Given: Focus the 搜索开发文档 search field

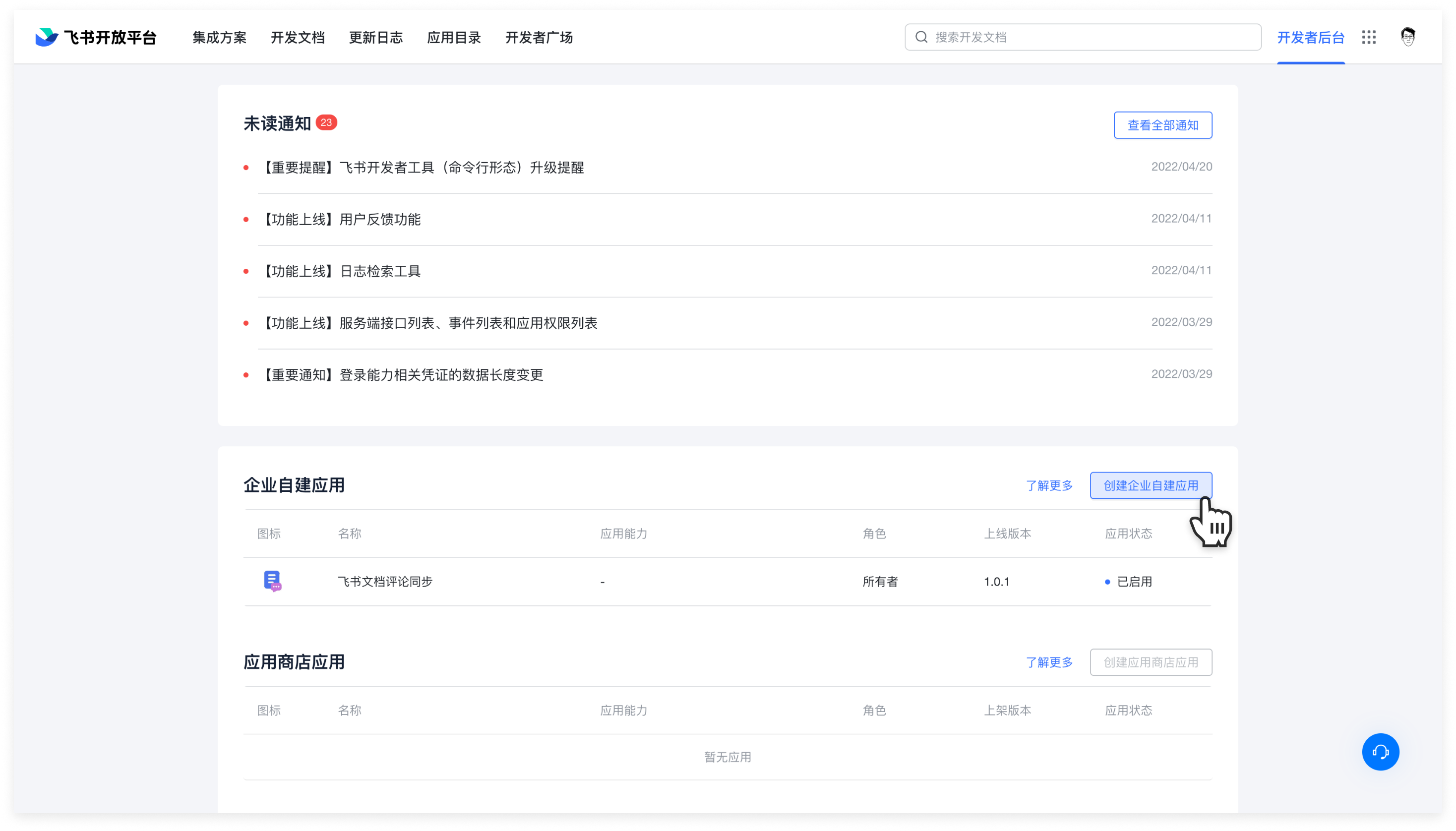Looking at the screenshot, I should [x=1083, y=37].
